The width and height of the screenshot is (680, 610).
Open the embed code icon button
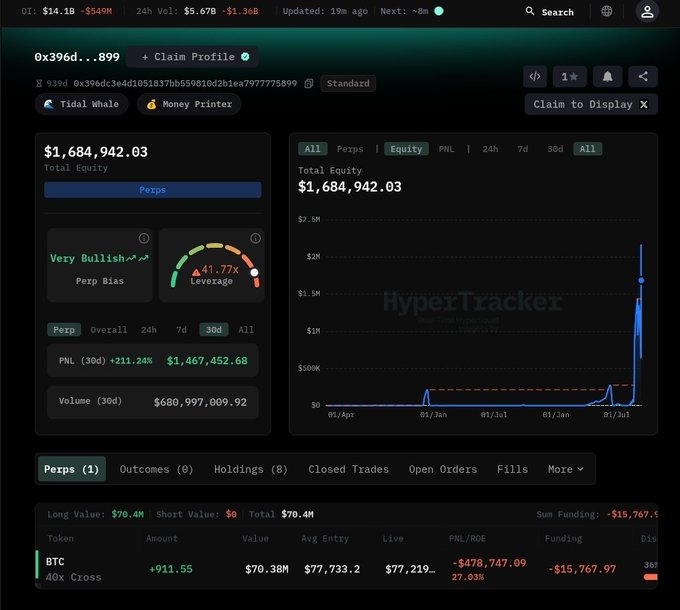(535, 77)
